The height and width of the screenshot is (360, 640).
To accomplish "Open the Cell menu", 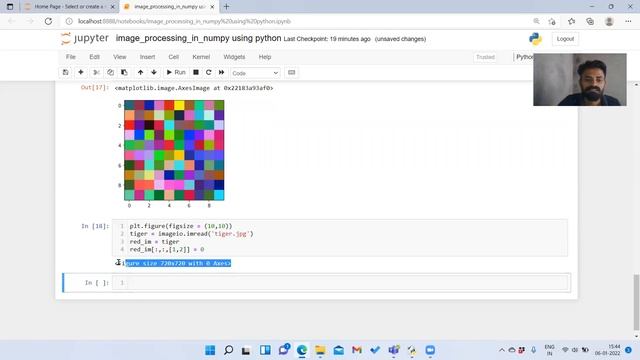I will (173, 57).
